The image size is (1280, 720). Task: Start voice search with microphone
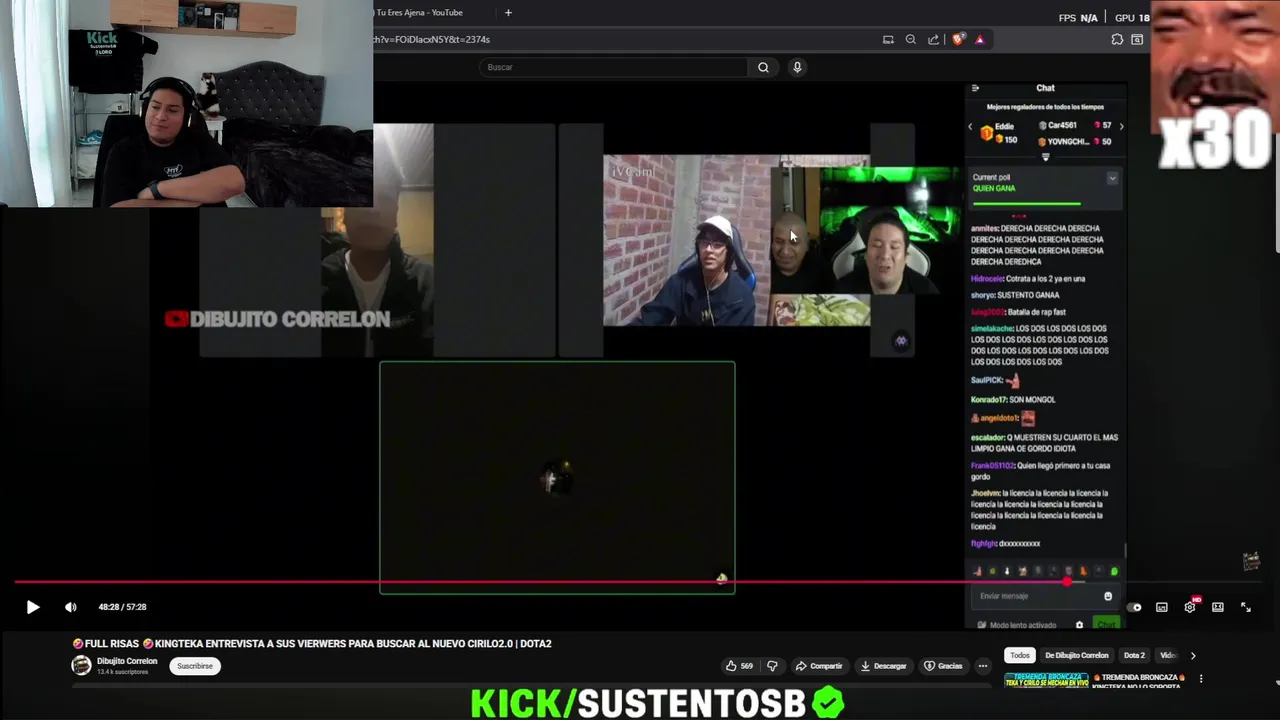click(x=797, y=67)
